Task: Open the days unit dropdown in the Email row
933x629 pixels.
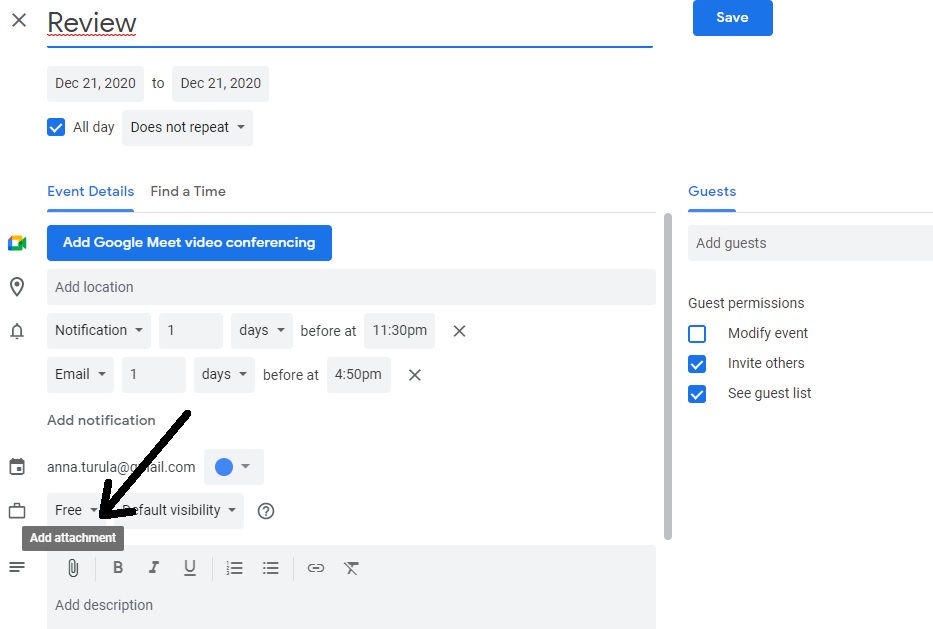Action: point(224,374)
